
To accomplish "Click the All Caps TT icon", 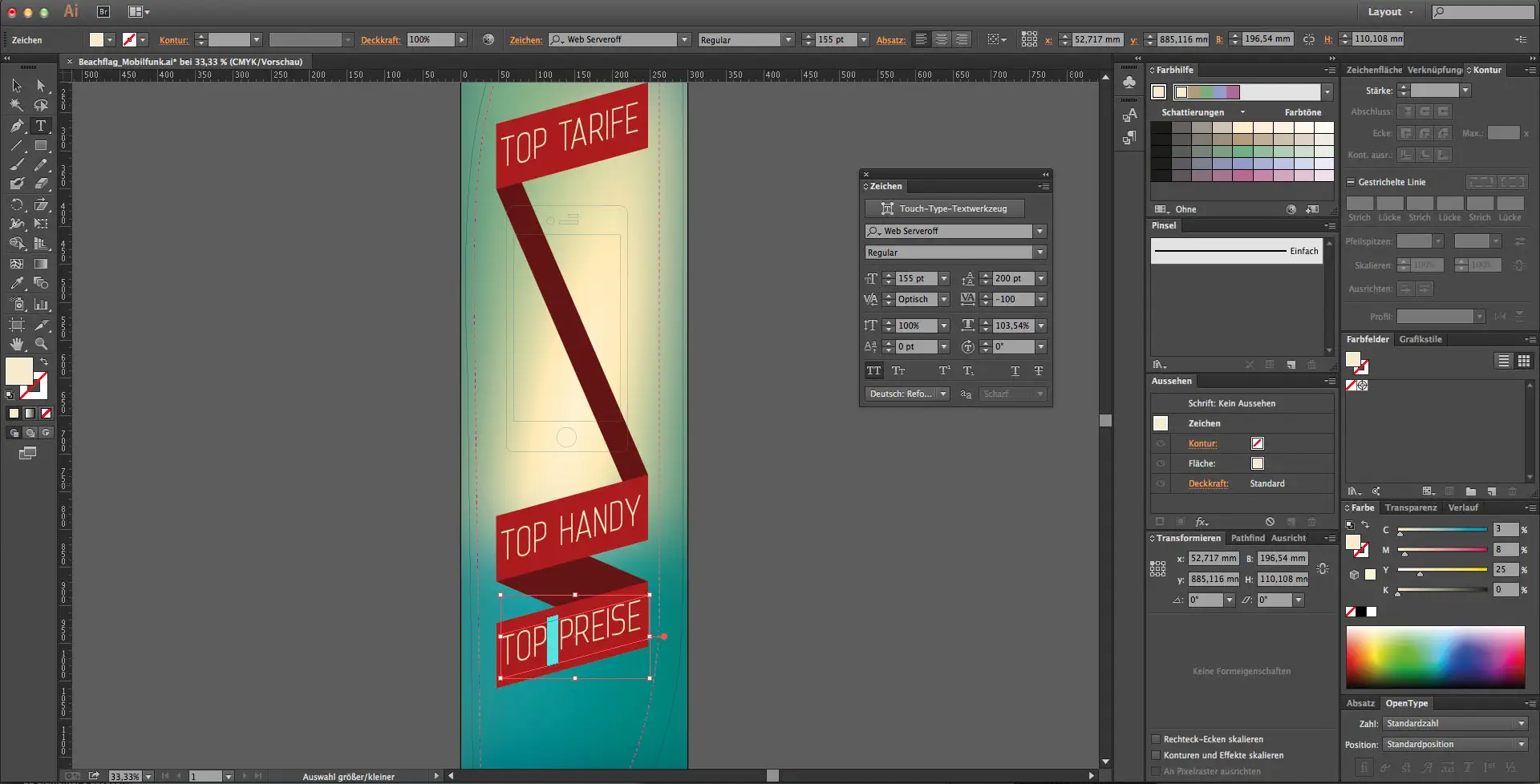I will coord(873,371).
